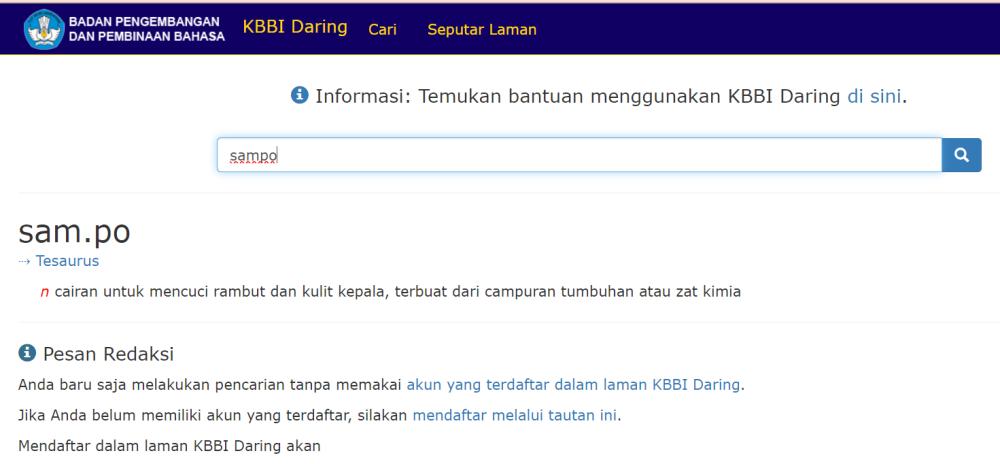Click the magnifier search button
1000x464 pixels.
[961, 155]
